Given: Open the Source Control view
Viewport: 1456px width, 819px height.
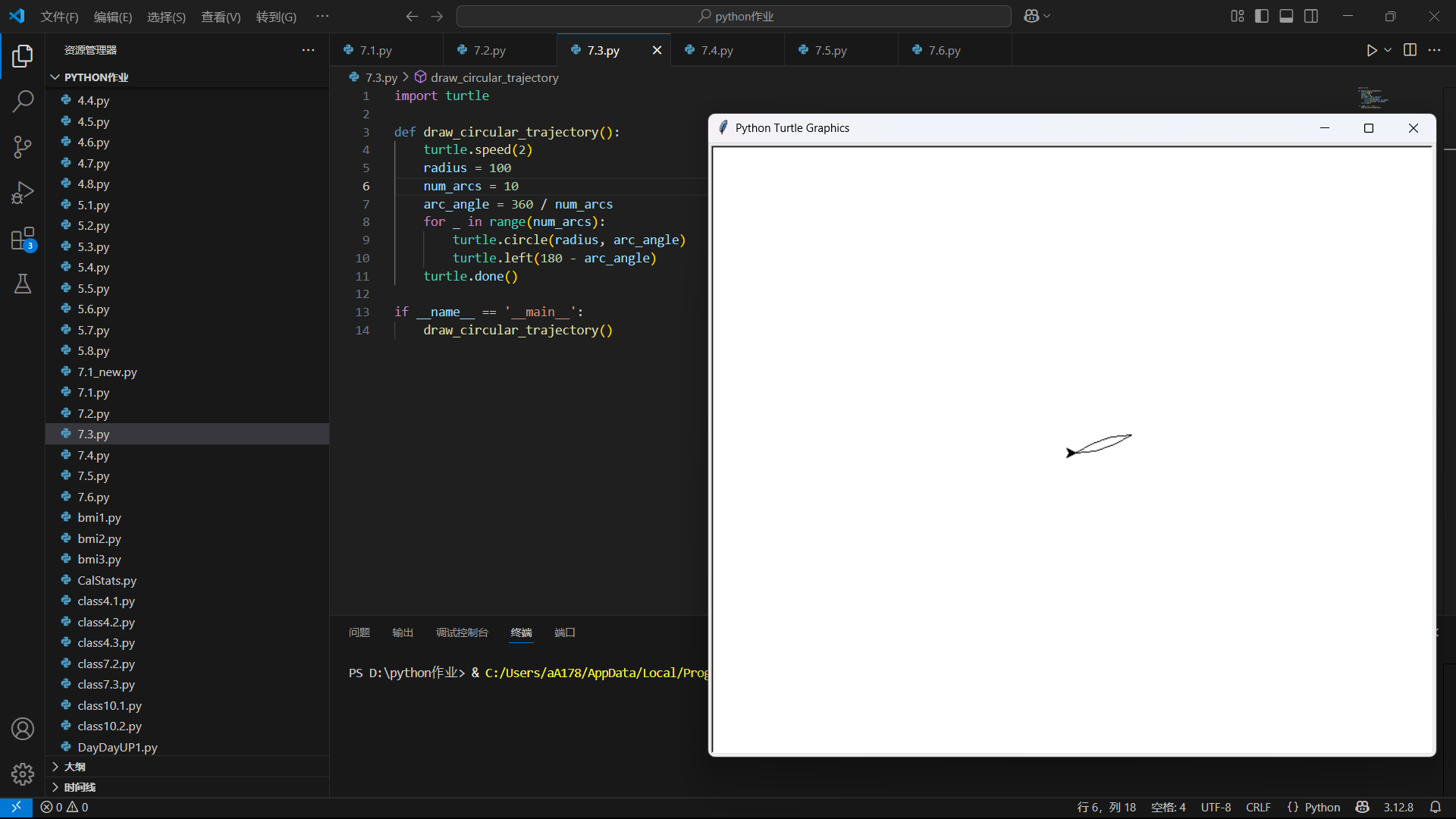Looking at the screenshot, I should click(x=23, y=147).
